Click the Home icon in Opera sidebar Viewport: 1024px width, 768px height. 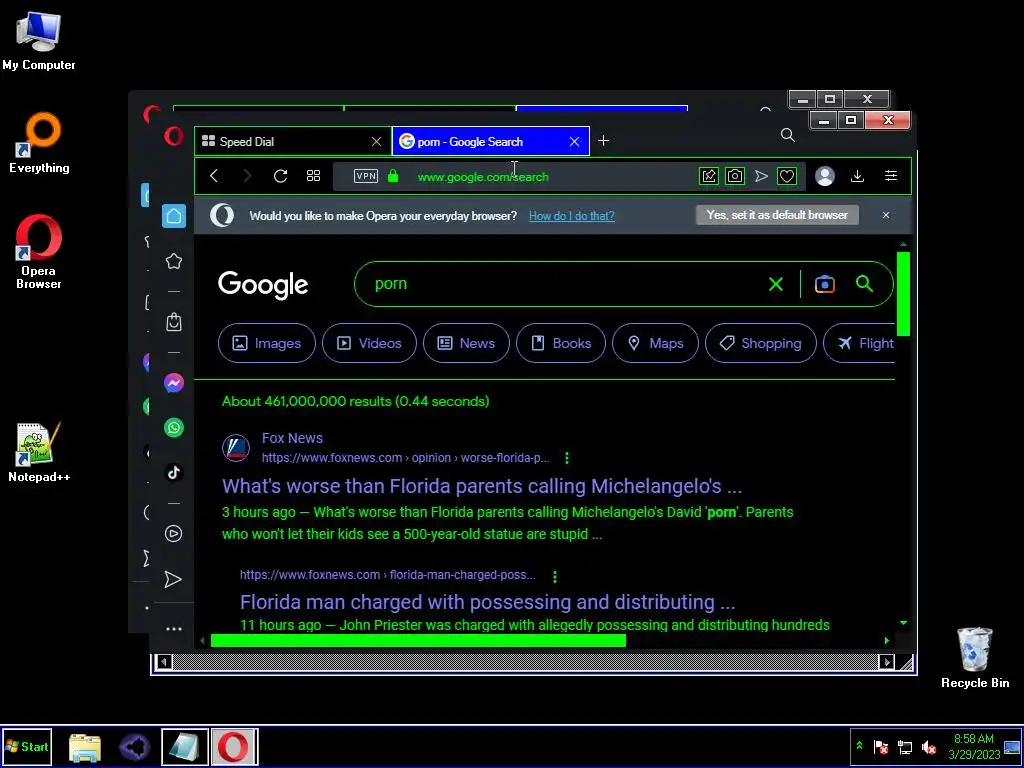pos(174,216)
